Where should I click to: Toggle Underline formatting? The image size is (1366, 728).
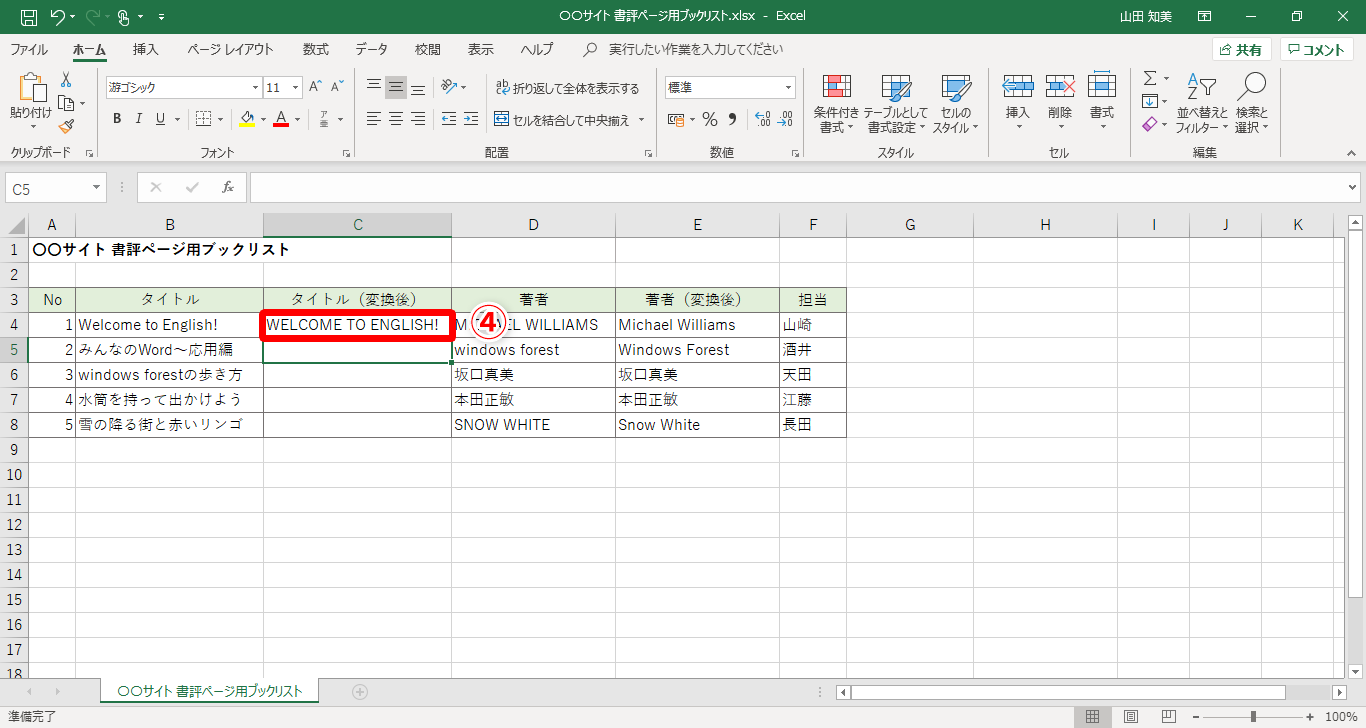pos(161,119)
